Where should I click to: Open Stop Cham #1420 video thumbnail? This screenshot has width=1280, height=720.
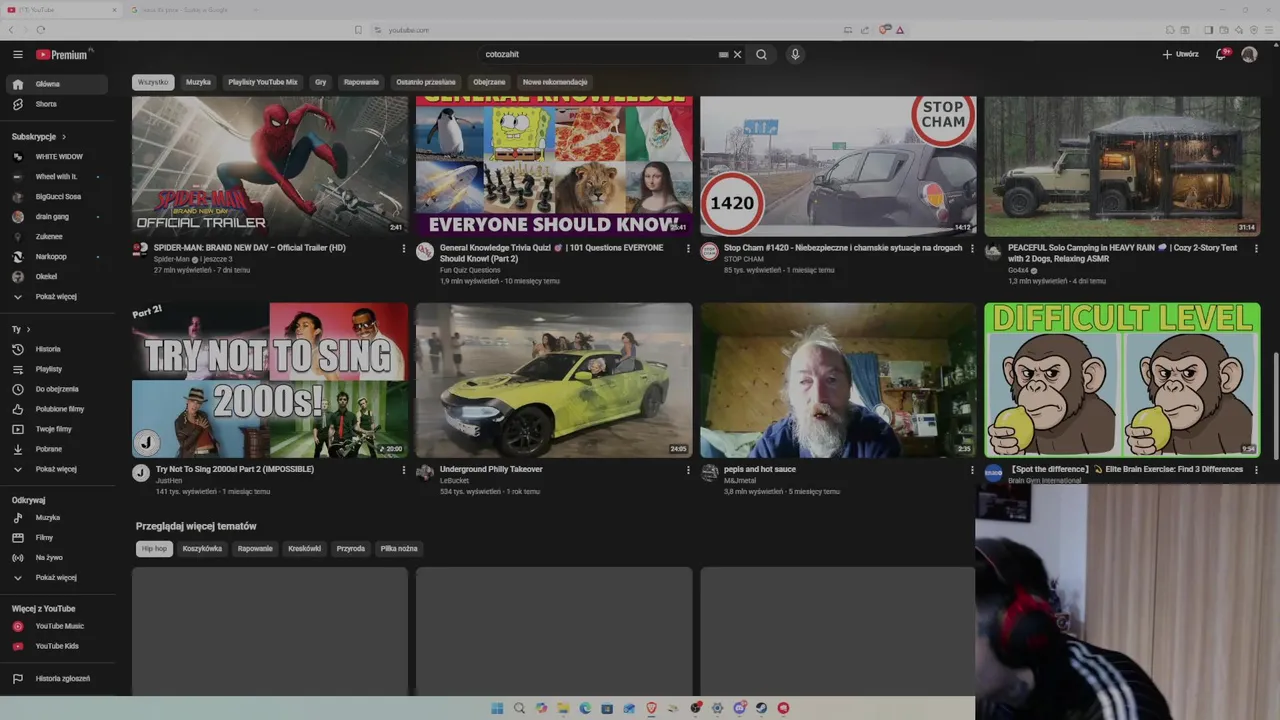tap(838, 166)
